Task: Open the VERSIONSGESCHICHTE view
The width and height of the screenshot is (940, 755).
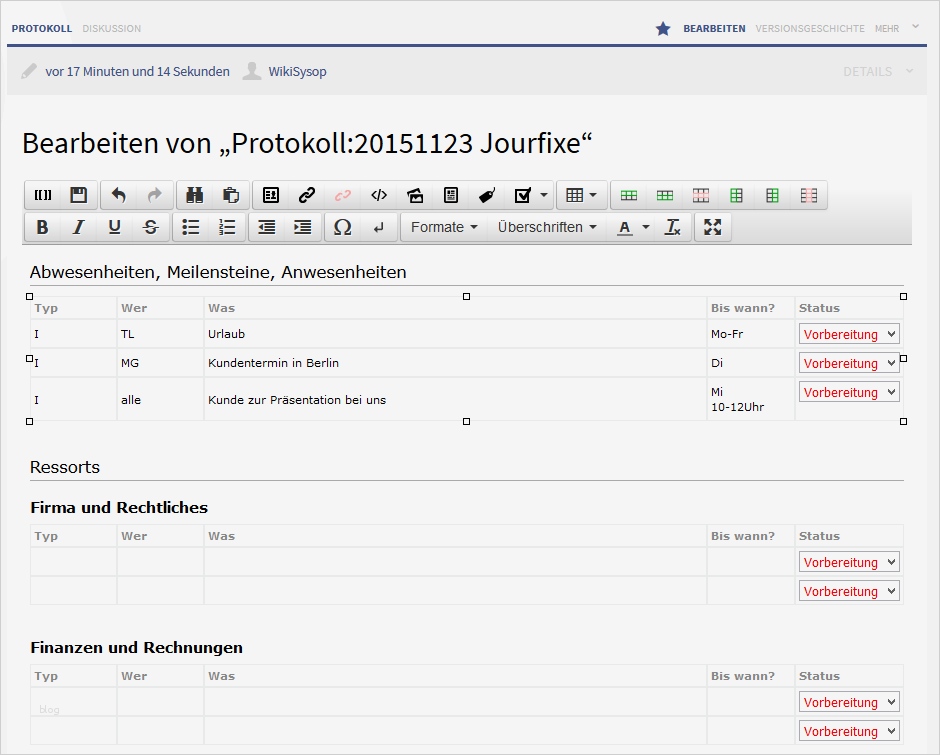Action: (810, 29)
